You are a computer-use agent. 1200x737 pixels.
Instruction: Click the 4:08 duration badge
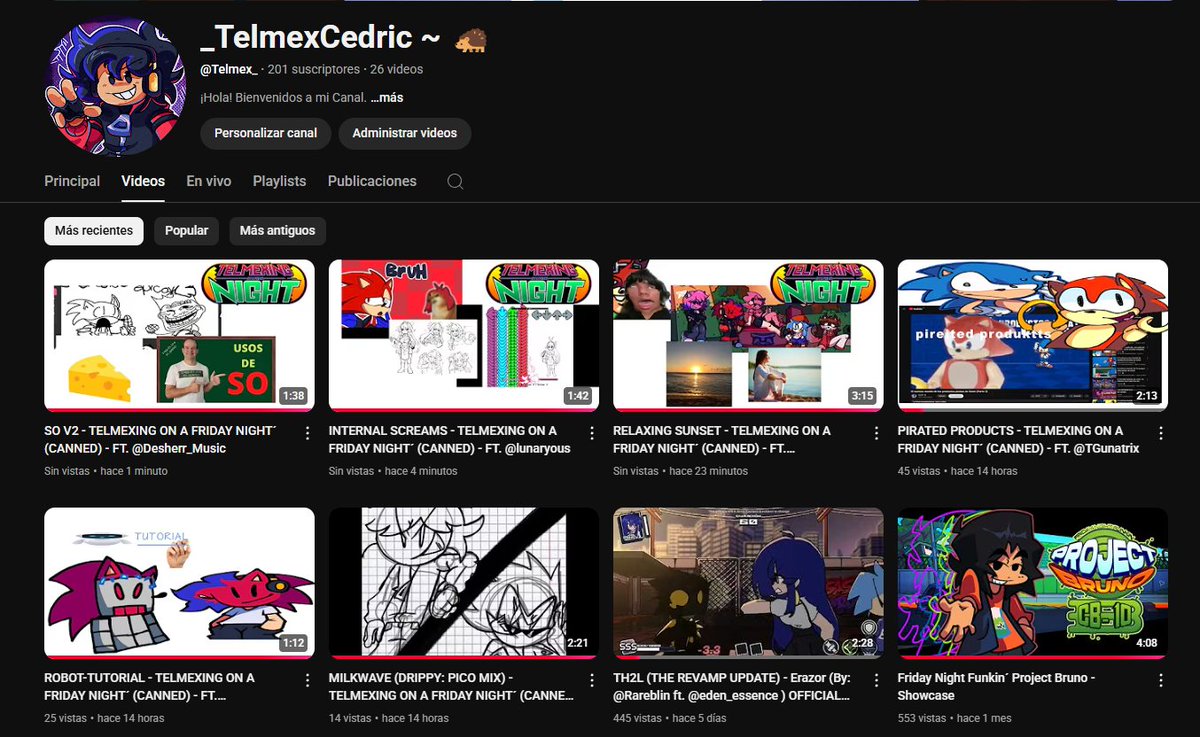click(x=1146, y=643)
